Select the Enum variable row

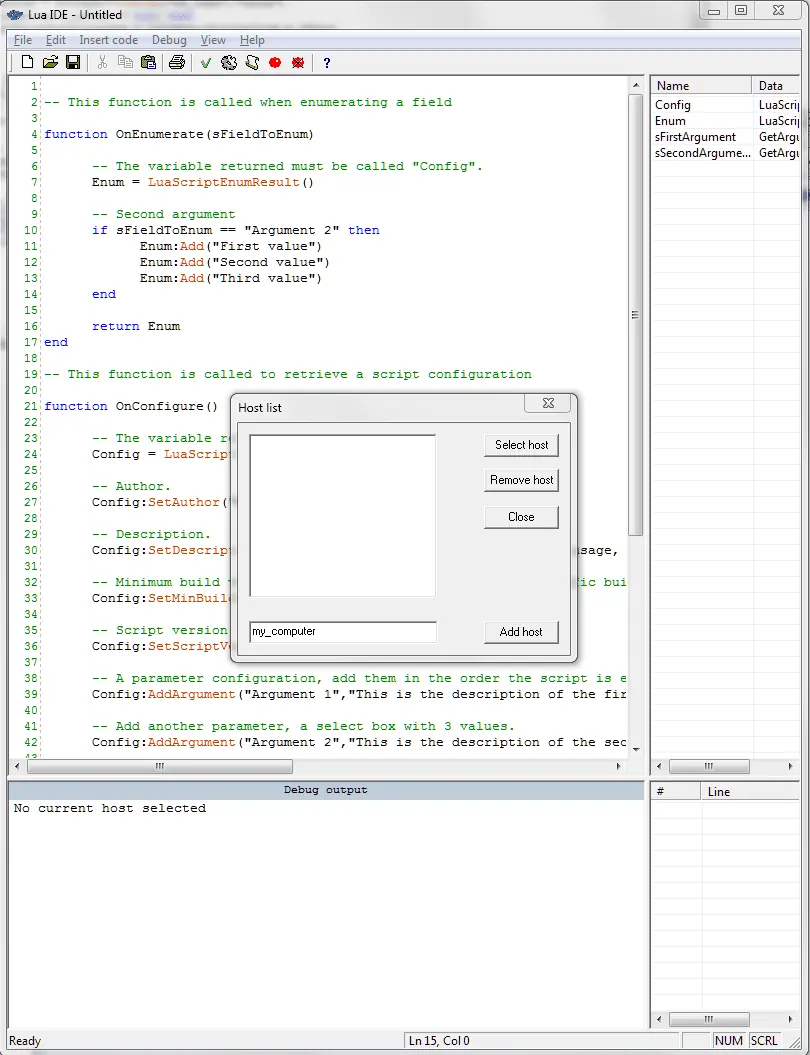click(x=726, y=121)
